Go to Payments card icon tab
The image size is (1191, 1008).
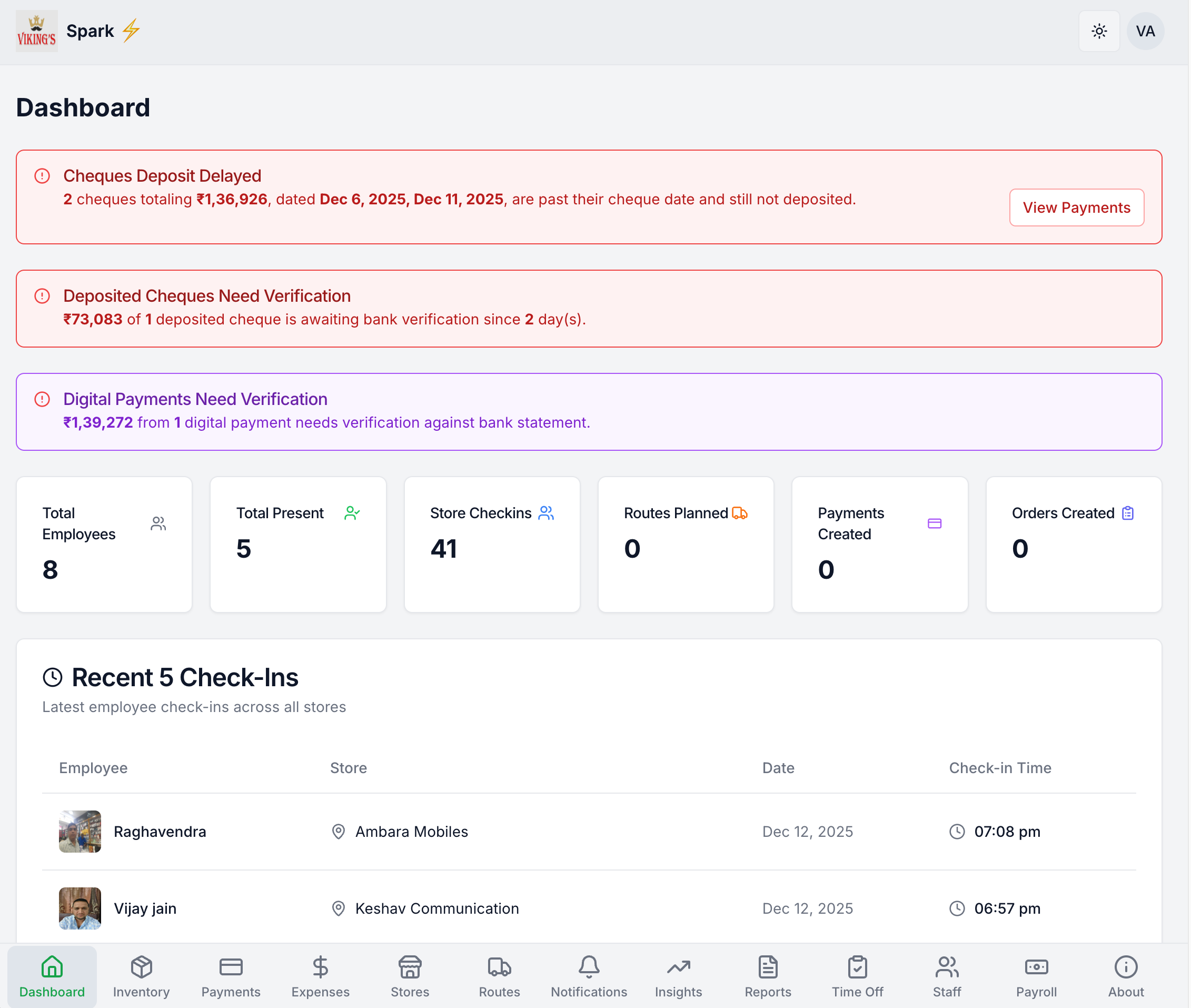(231, 976)
